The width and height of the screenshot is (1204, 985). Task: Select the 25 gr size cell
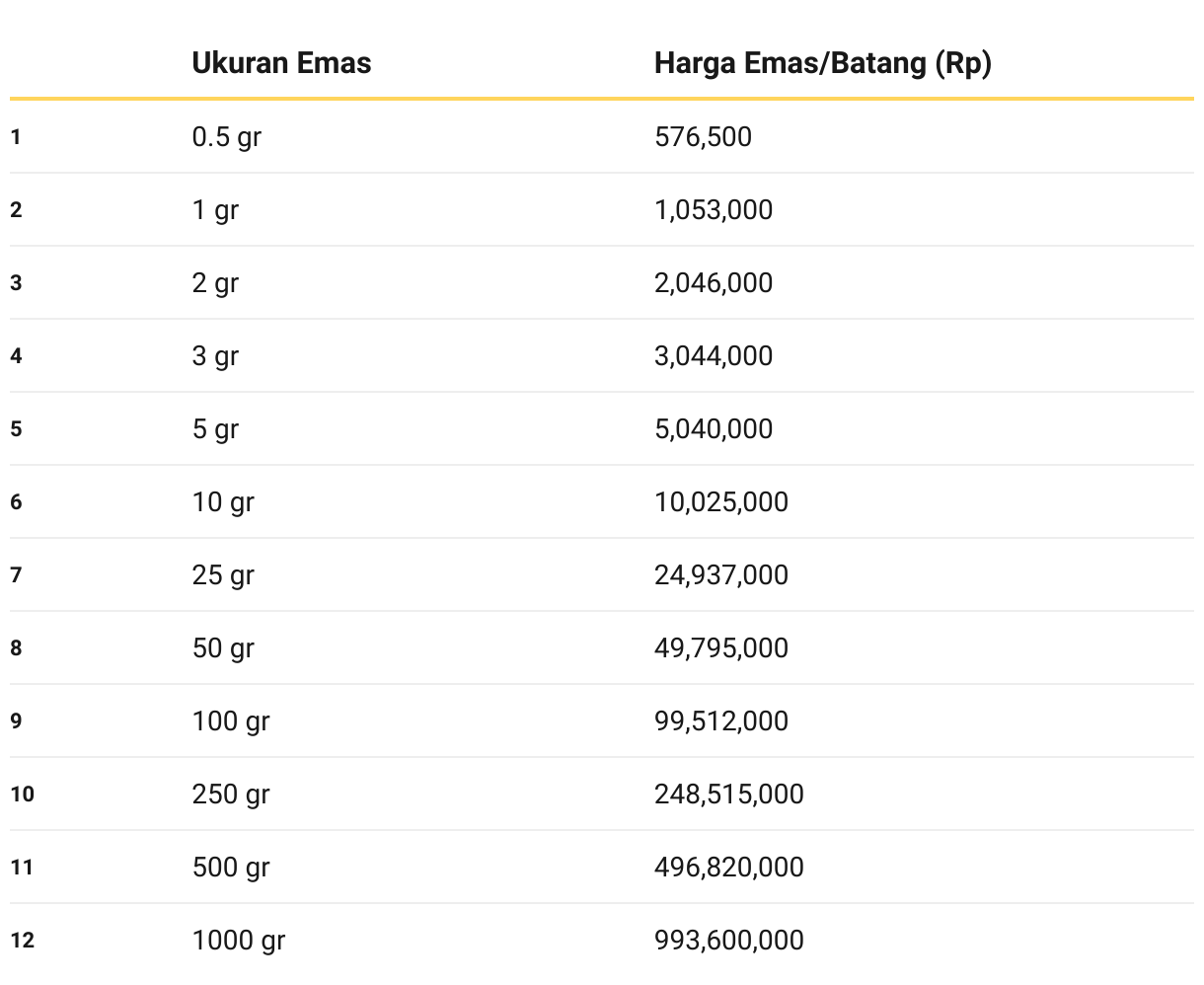223,574
